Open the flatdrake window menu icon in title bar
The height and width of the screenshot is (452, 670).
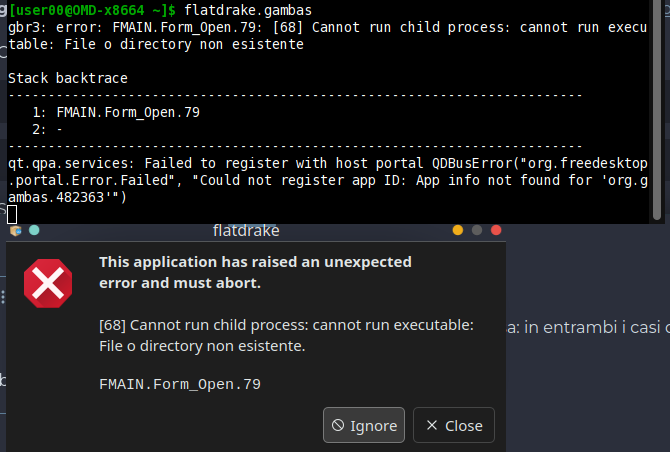[15, 231]
